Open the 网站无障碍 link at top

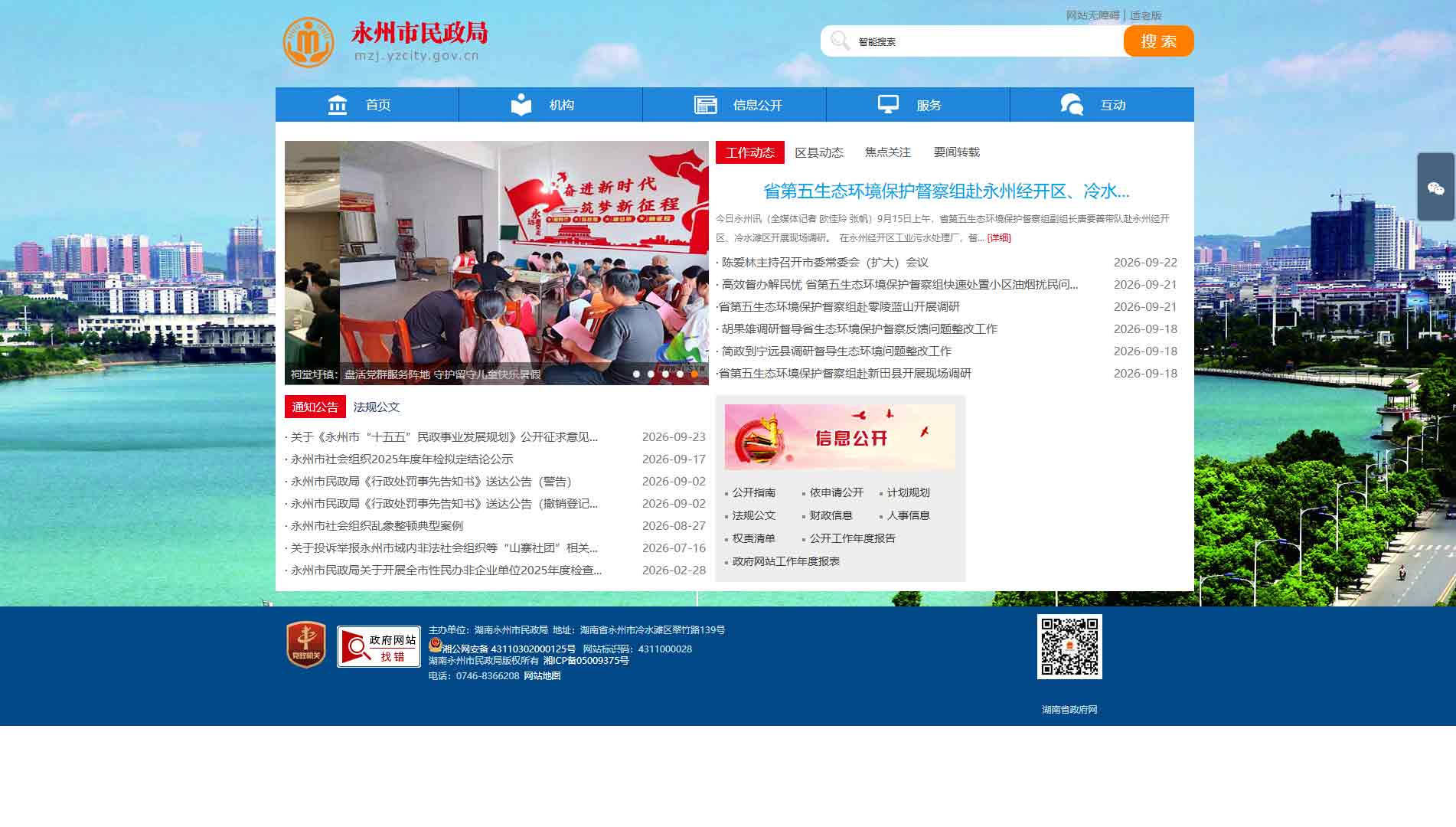pyautogui.click(x=1092, y=15)
